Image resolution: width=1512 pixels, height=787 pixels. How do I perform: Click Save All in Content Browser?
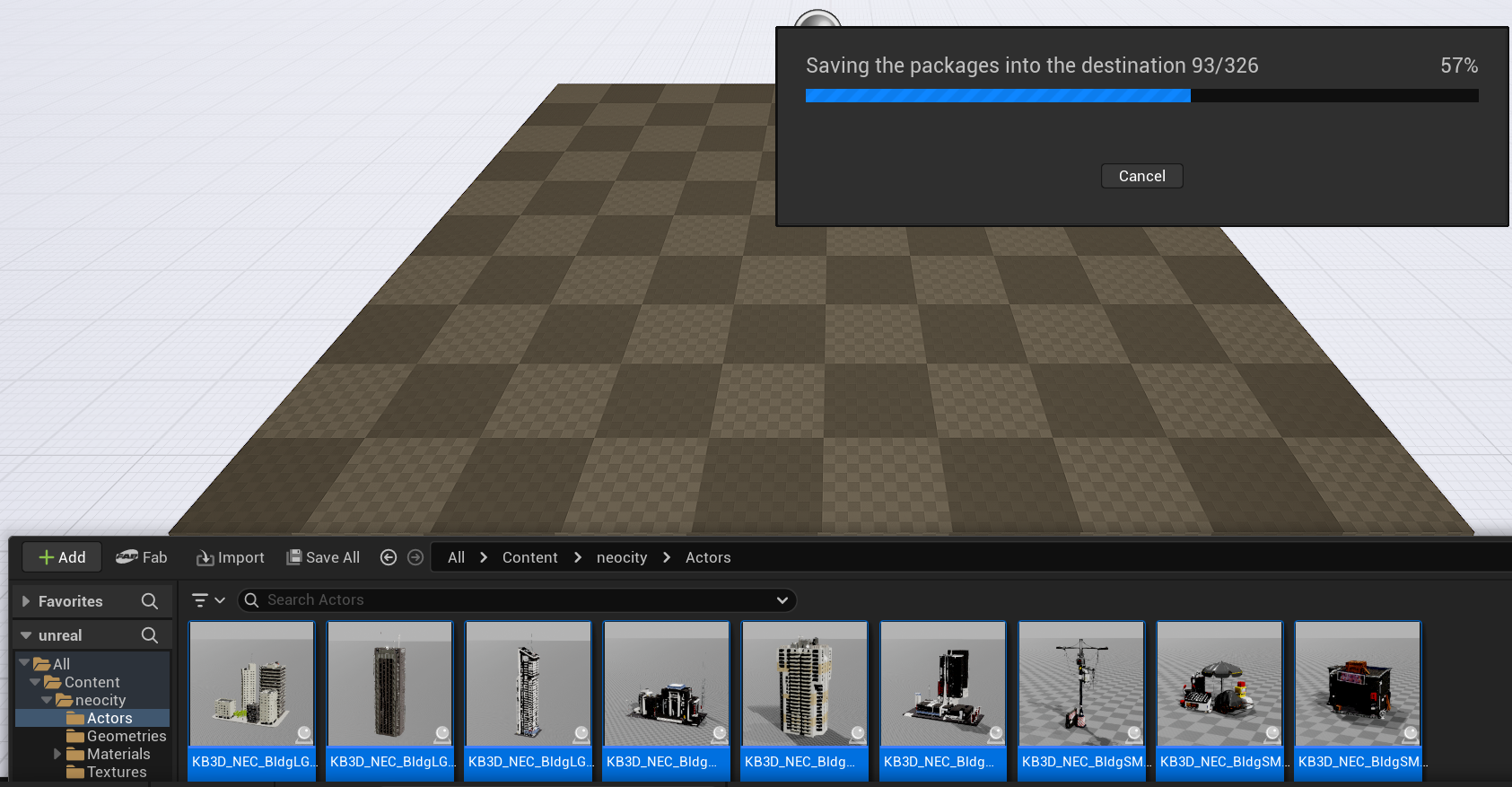pos(323,557)
